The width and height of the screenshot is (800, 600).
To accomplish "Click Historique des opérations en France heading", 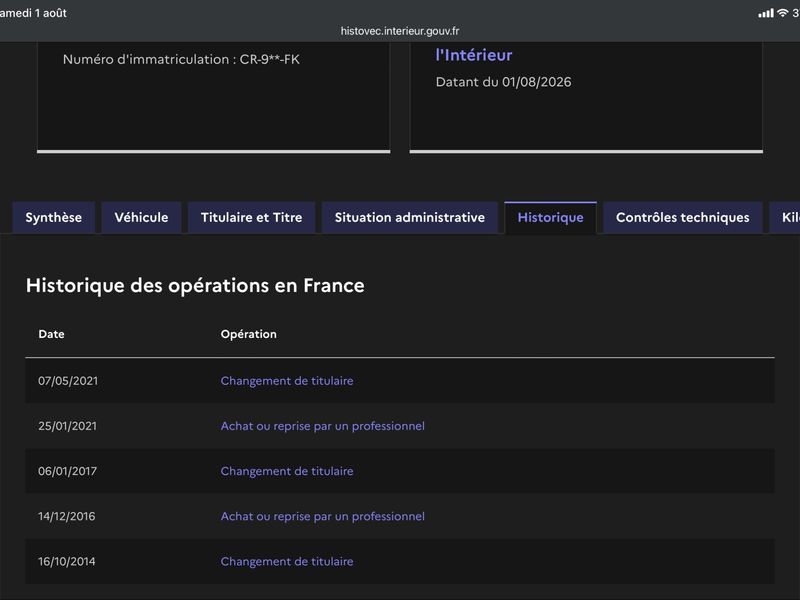I will pyautogui.click(x=195, y=285).
